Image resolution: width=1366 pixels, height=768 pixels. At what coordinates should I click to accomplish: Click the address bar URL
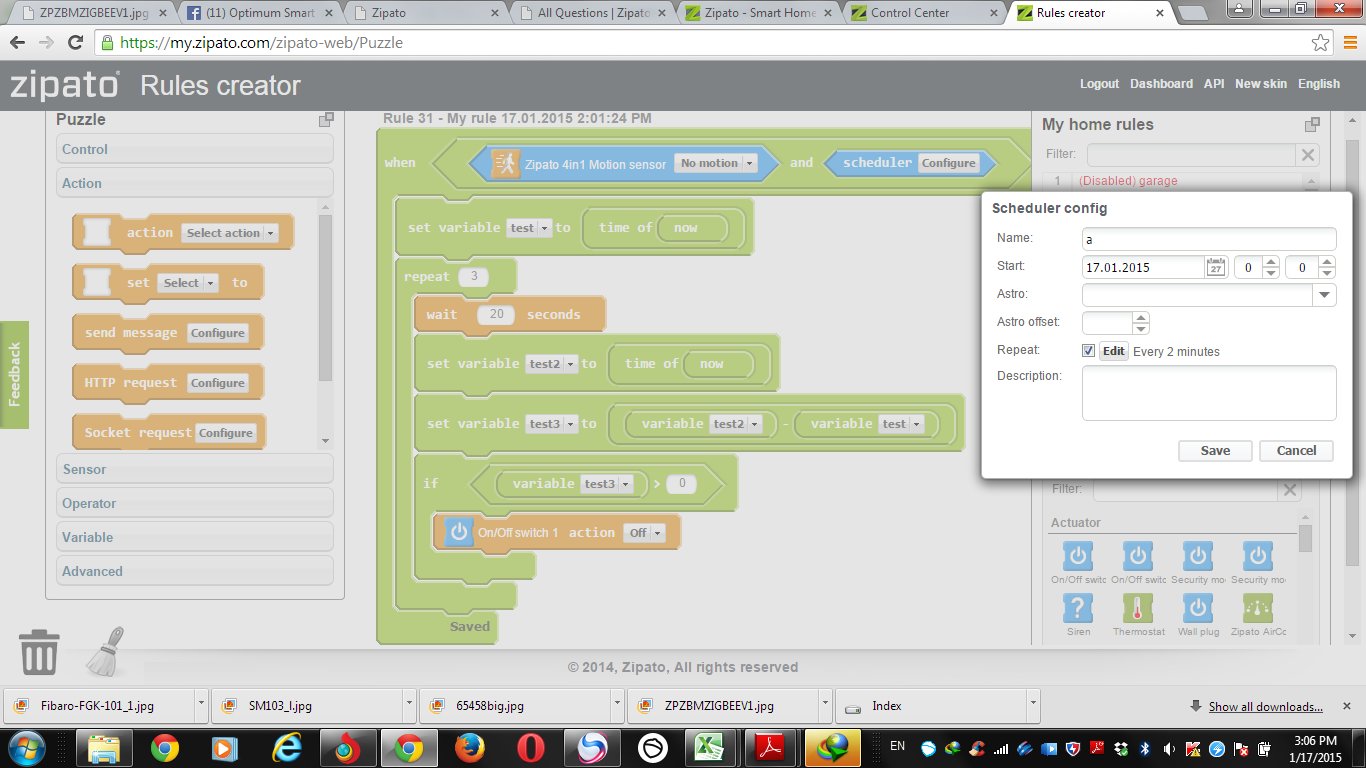coord(261,43)
